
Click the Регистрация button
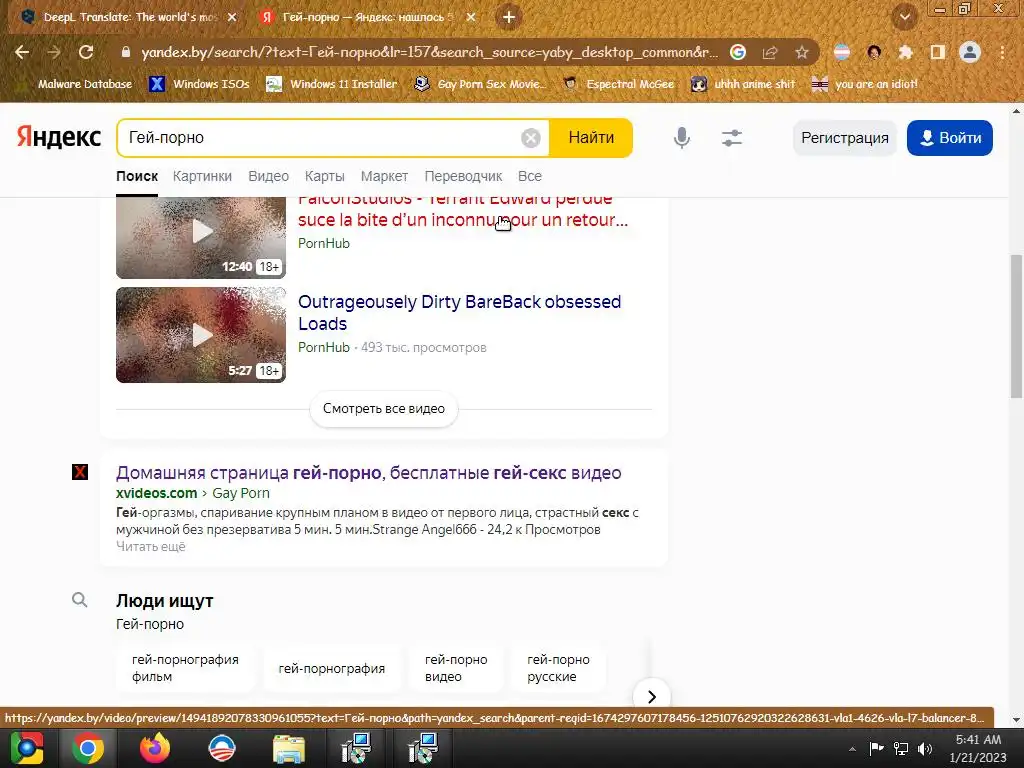(845, 138)
